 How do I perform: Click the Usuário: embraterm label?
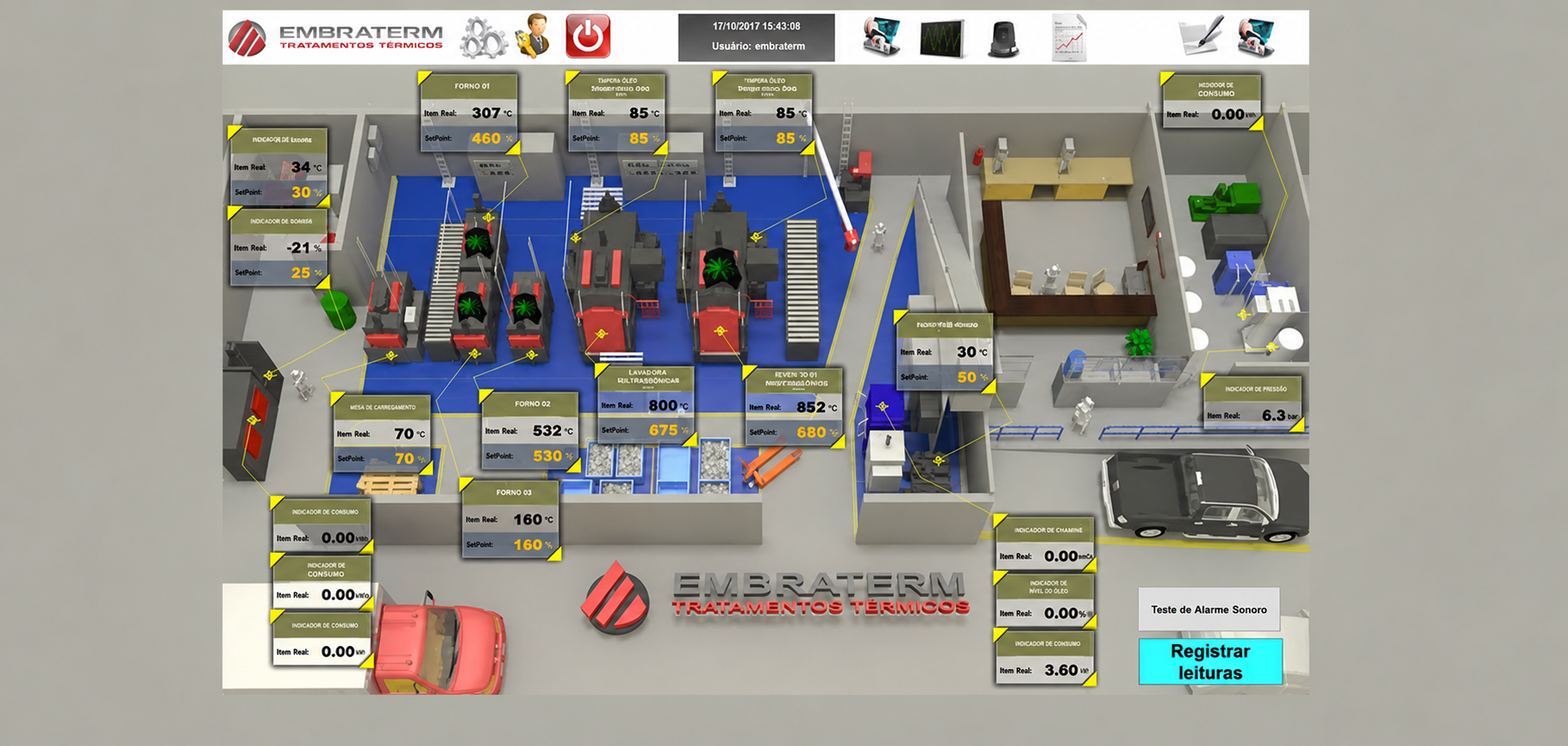[x=758, y=47]
